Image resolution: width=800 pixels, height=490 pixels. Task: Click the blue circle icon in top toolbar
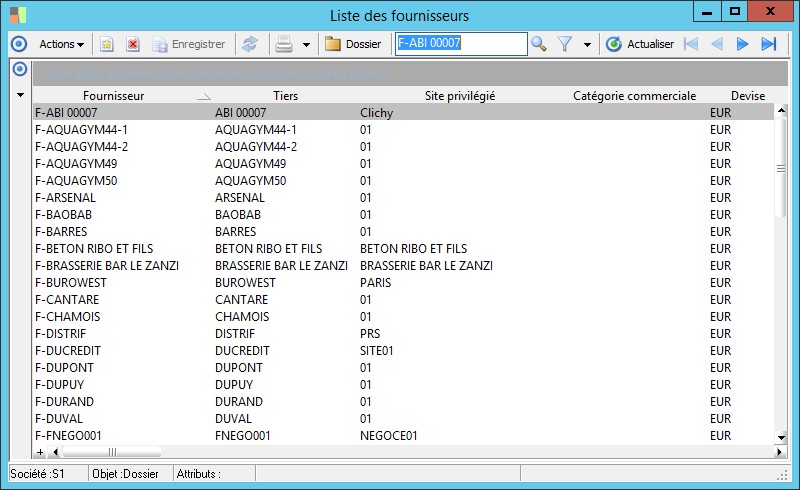click(19, 44)
